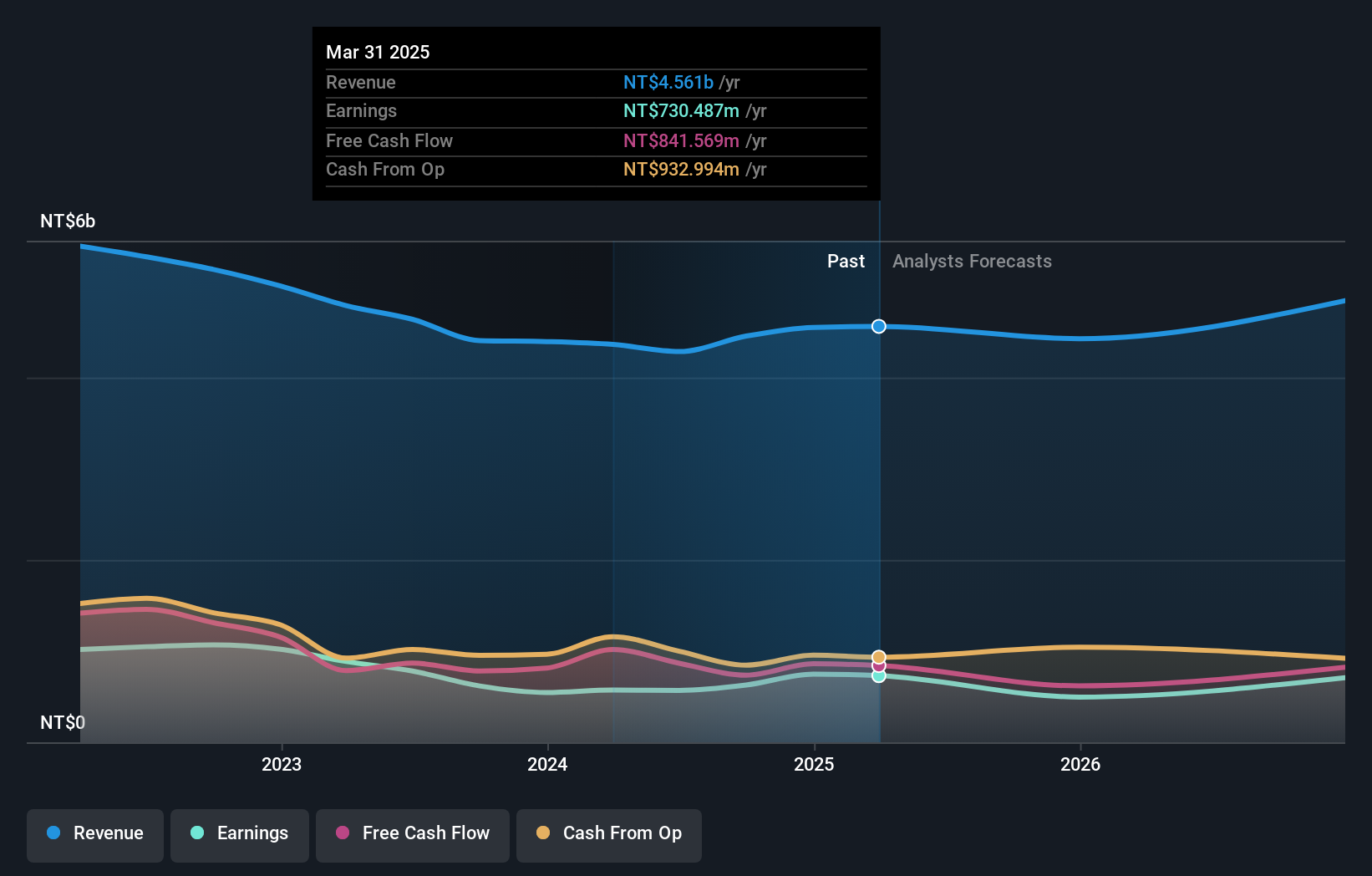Click the 2025 x-axis label
This screenshot has width=1372, height=876.
tap(814, 764)
